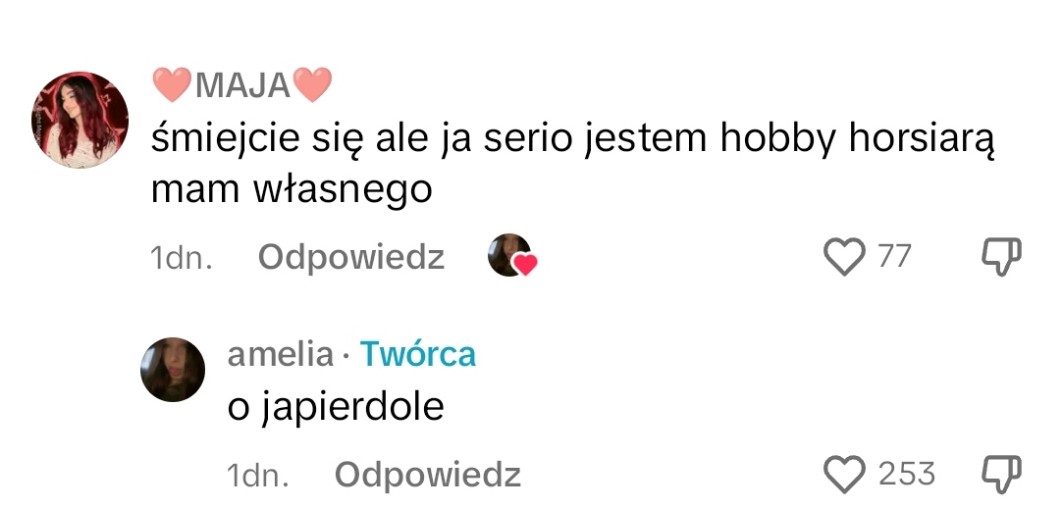Click the heart emoji before MAJA's name
The width and height of the screenshot is (1060, 507).
point(172,85)
